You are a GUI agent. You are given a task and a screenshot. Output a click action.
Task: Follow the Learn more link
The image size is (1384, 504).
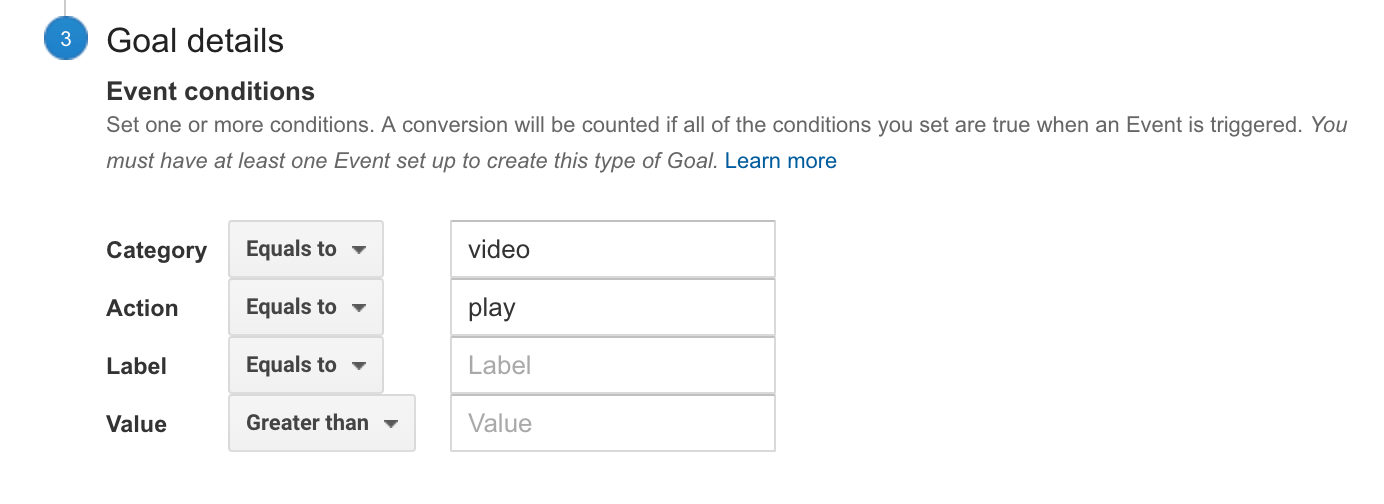[780, 161]
